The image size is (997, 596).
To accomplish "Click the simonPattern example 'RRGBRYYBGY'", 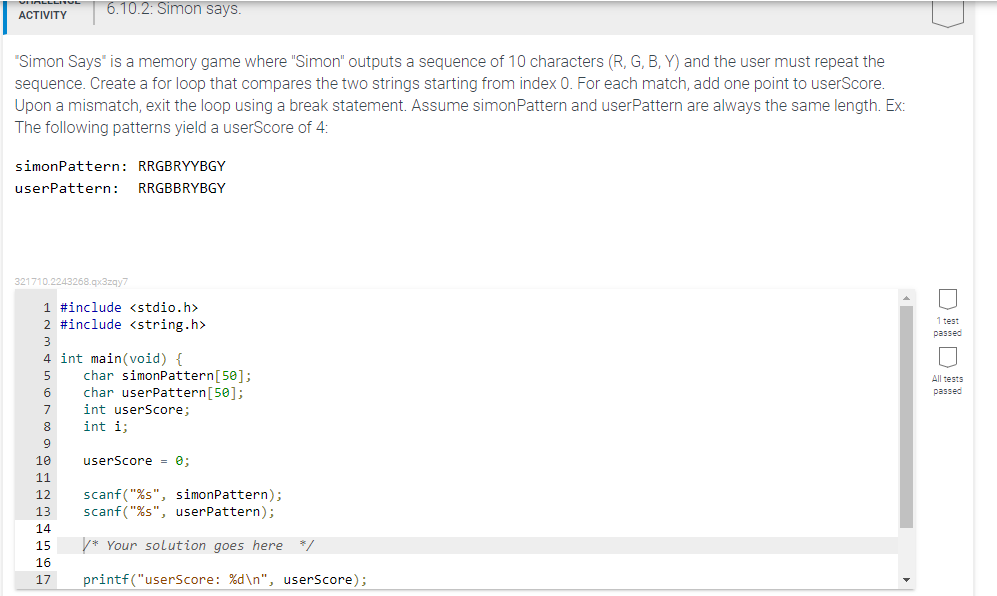I will click(x=182, y=166).
